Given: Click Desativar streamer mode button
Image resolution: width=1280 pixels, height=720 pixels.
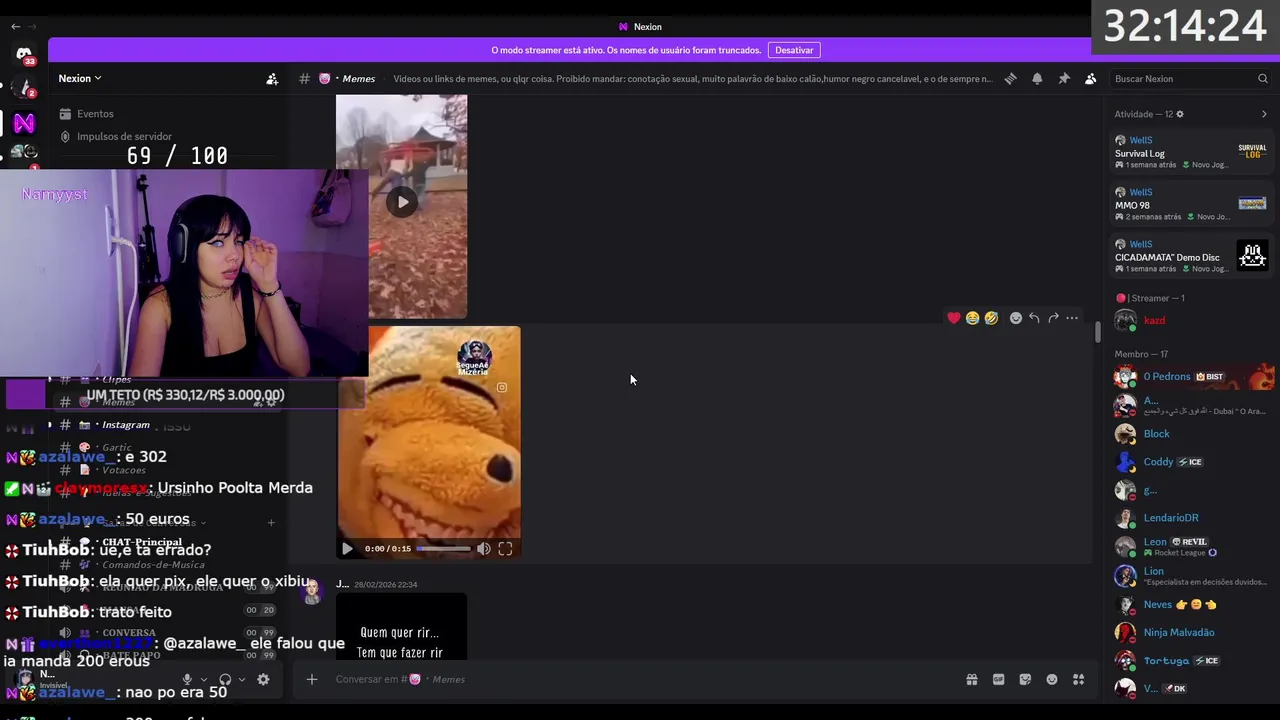Looking at the screenshot, I should click(794, 50).
